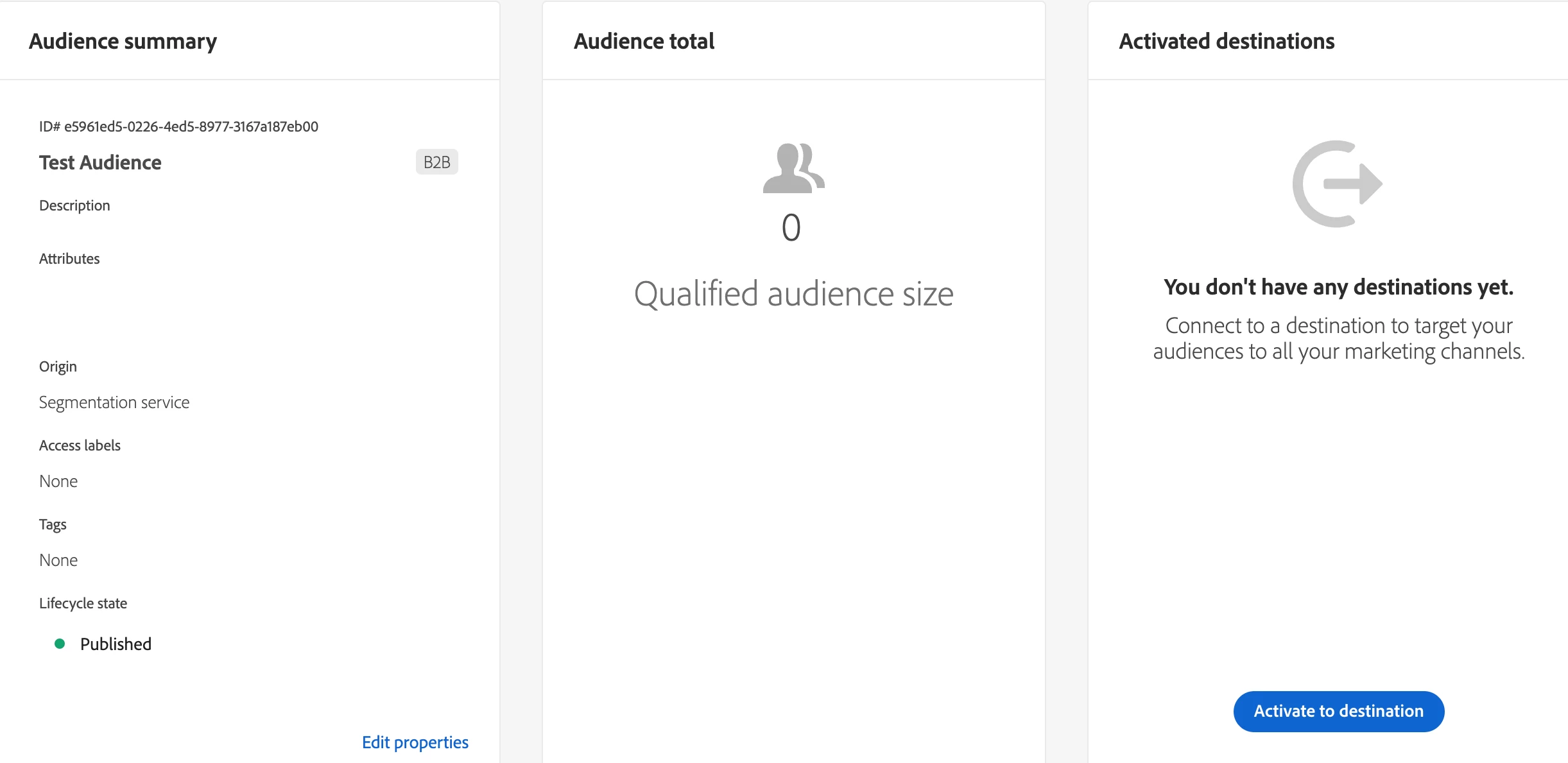Click the Description field label

pos(74,205)
